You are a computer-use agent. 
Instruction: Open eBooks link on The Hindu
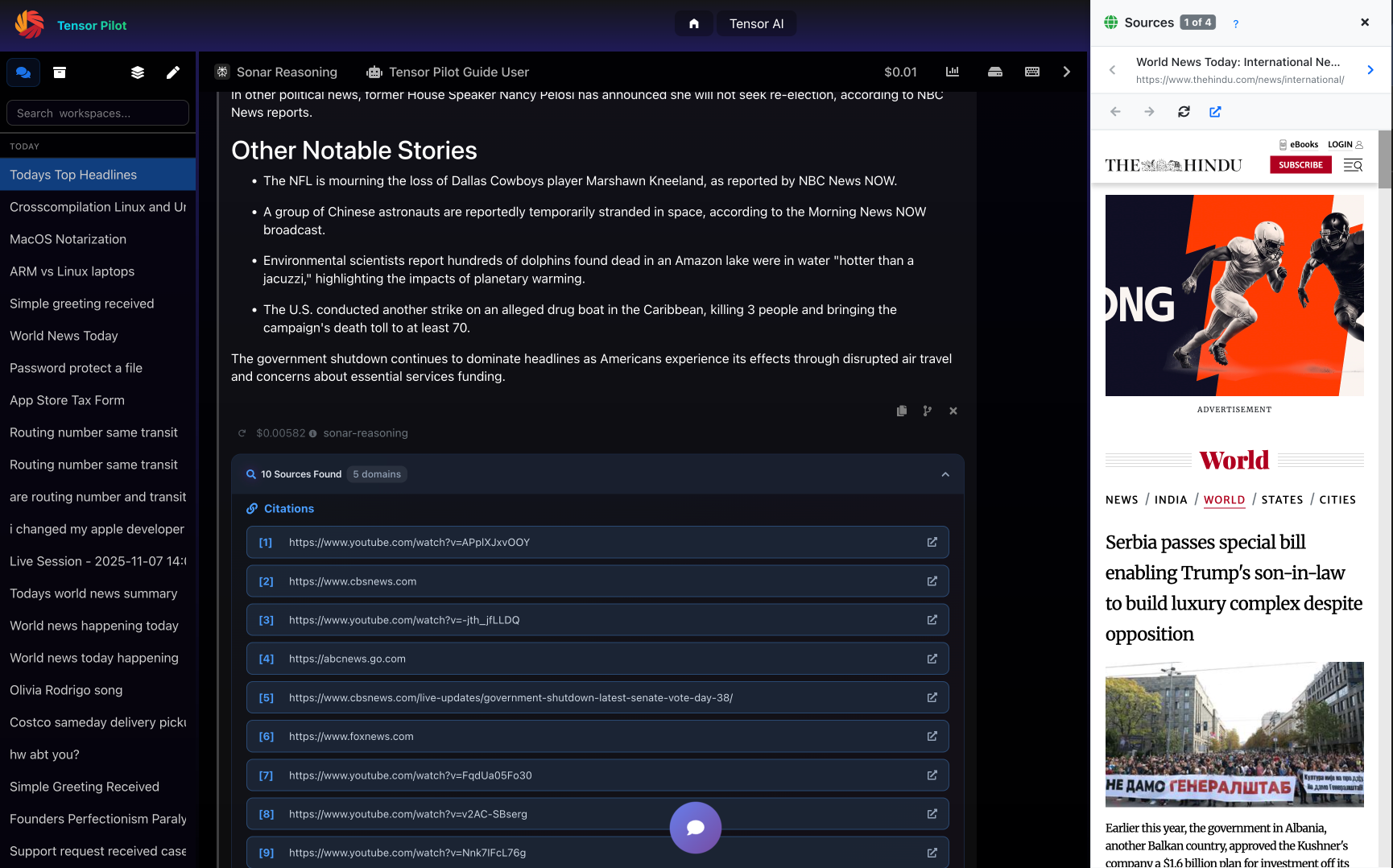point(1299,145)
